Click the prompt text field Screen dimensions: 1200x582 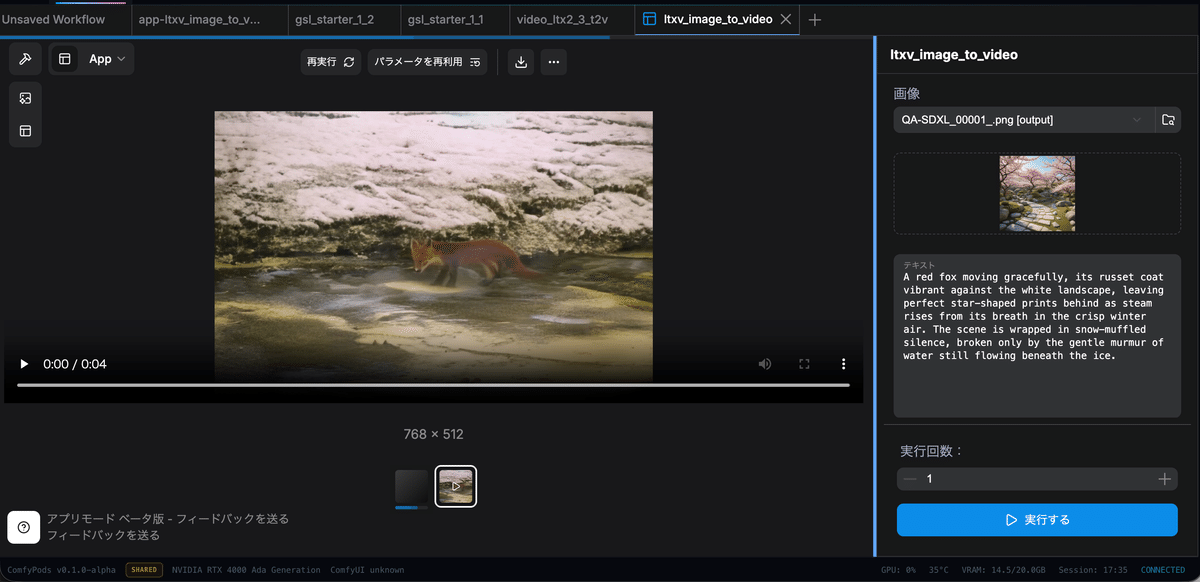[1037, 335]
